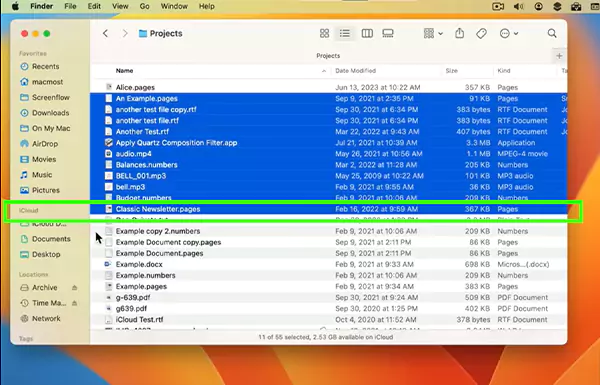Open the Finder menu
Image resolution: width=600 pixels, height=385 pixels.
tap(41, 7)
